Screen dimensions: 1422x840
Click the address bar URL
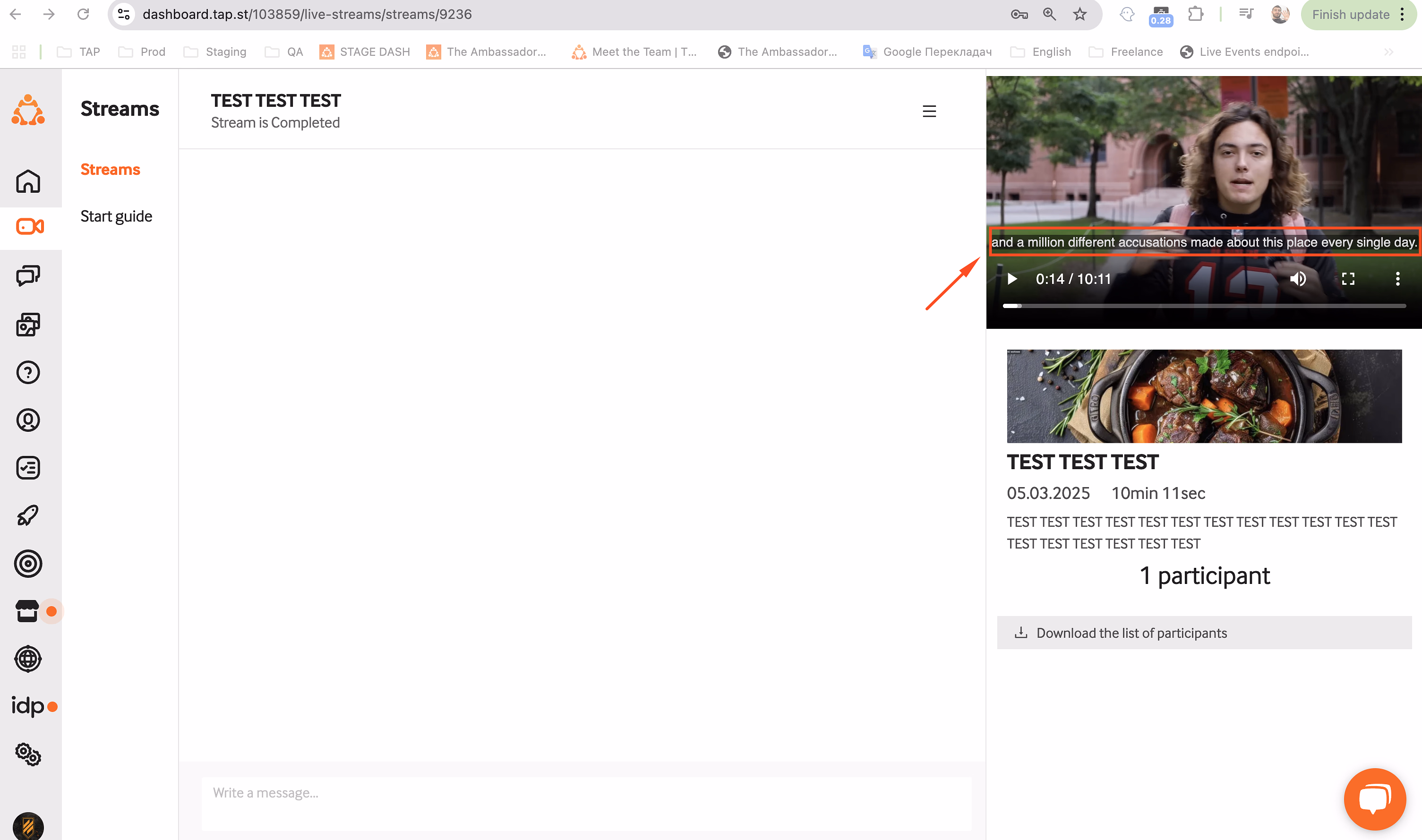[x=307, y=14]
